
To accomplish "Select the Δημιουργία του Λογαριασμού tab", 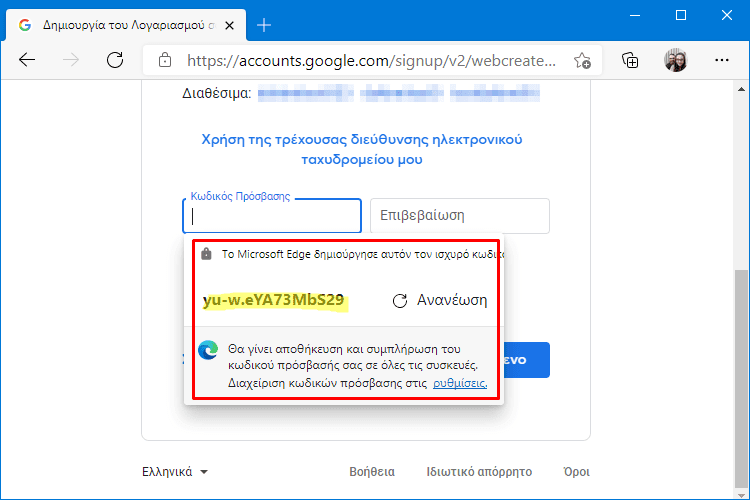I will pos(126,25).
